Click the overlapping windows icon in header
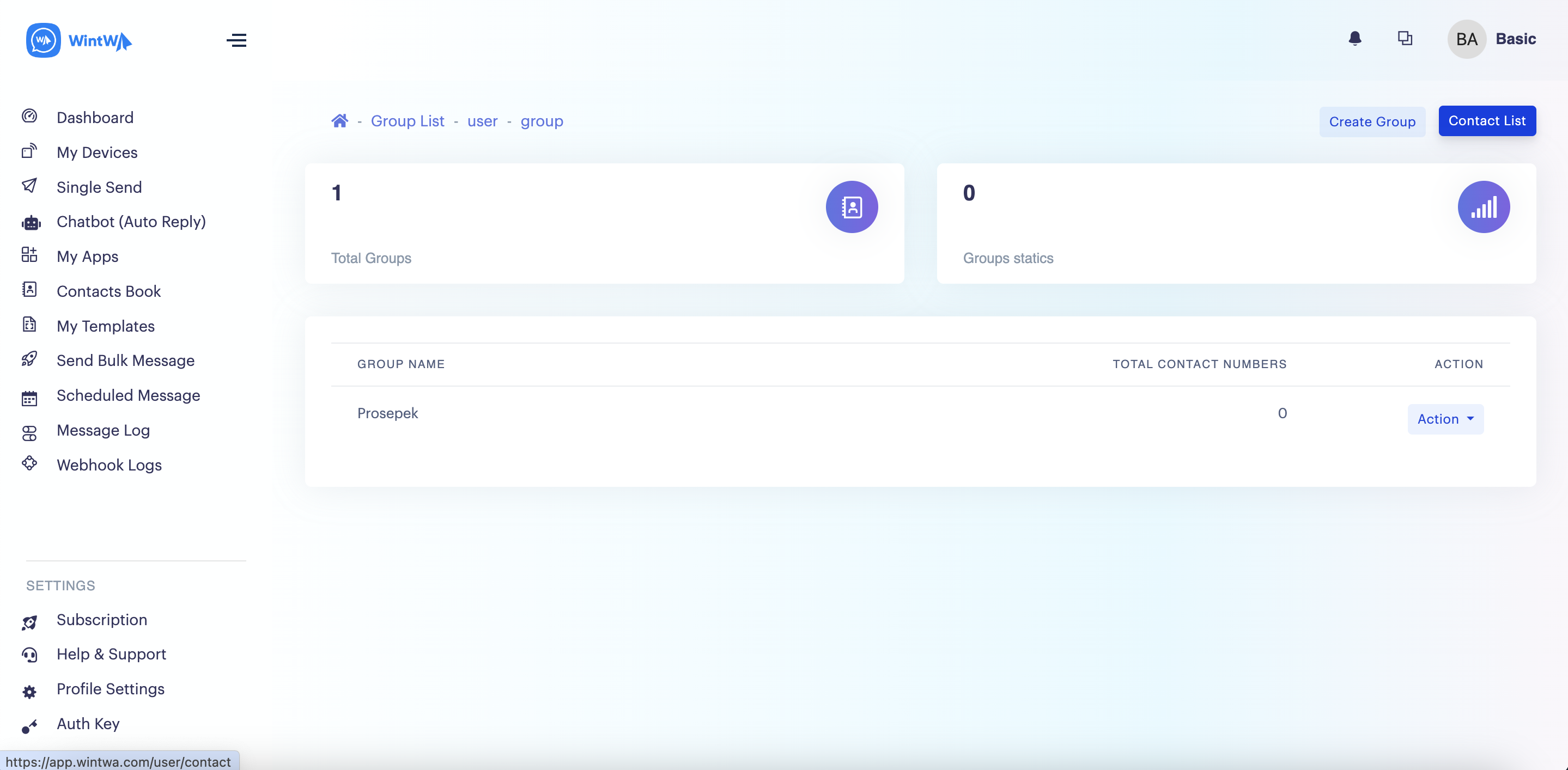The height and width of the screenshot is (770, 1568). tap(1404, 39)
